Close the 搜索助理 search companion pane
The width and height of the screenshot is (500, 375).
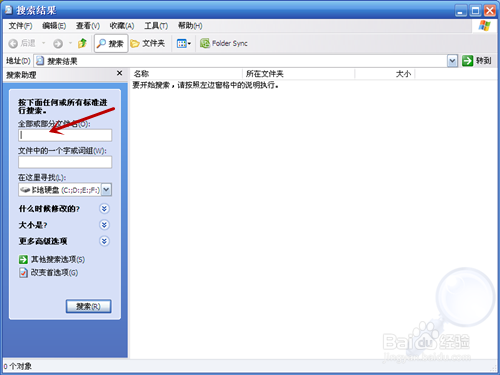120,73
